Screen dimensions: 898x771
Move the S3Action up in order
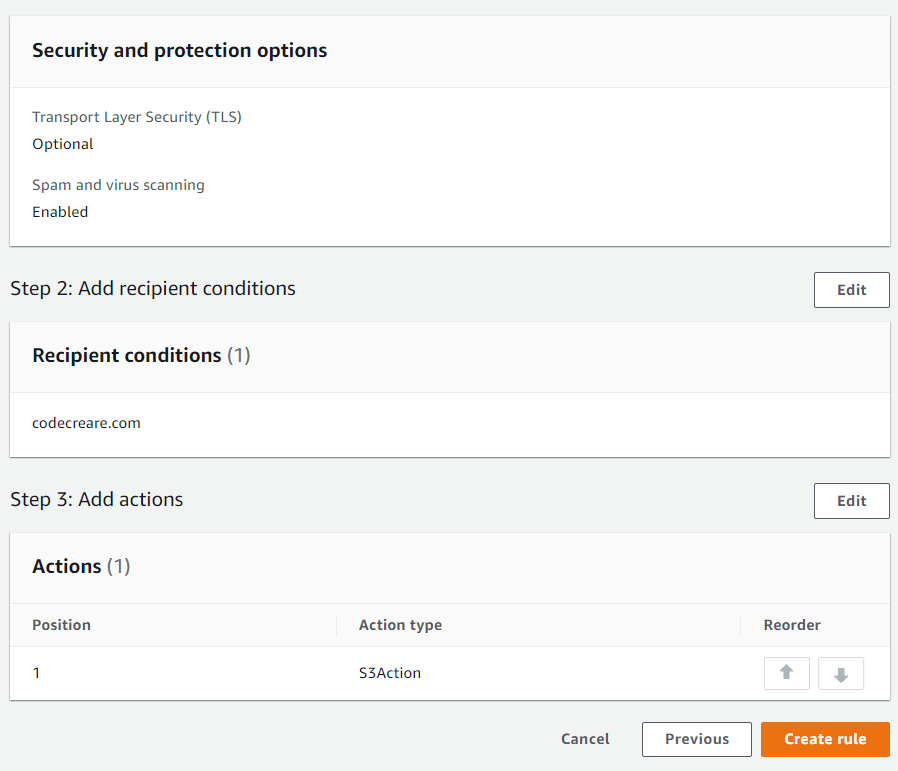pos(786,673)
